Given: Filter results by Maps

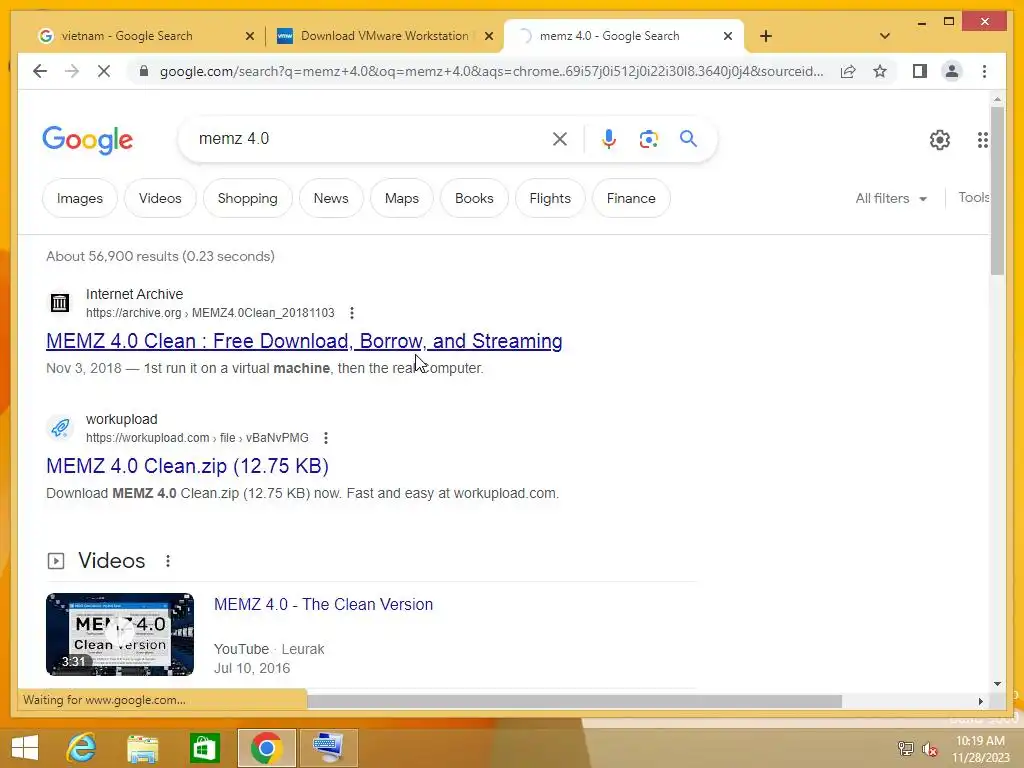Looking at the screenshot, I should click(x=402, y=199).
